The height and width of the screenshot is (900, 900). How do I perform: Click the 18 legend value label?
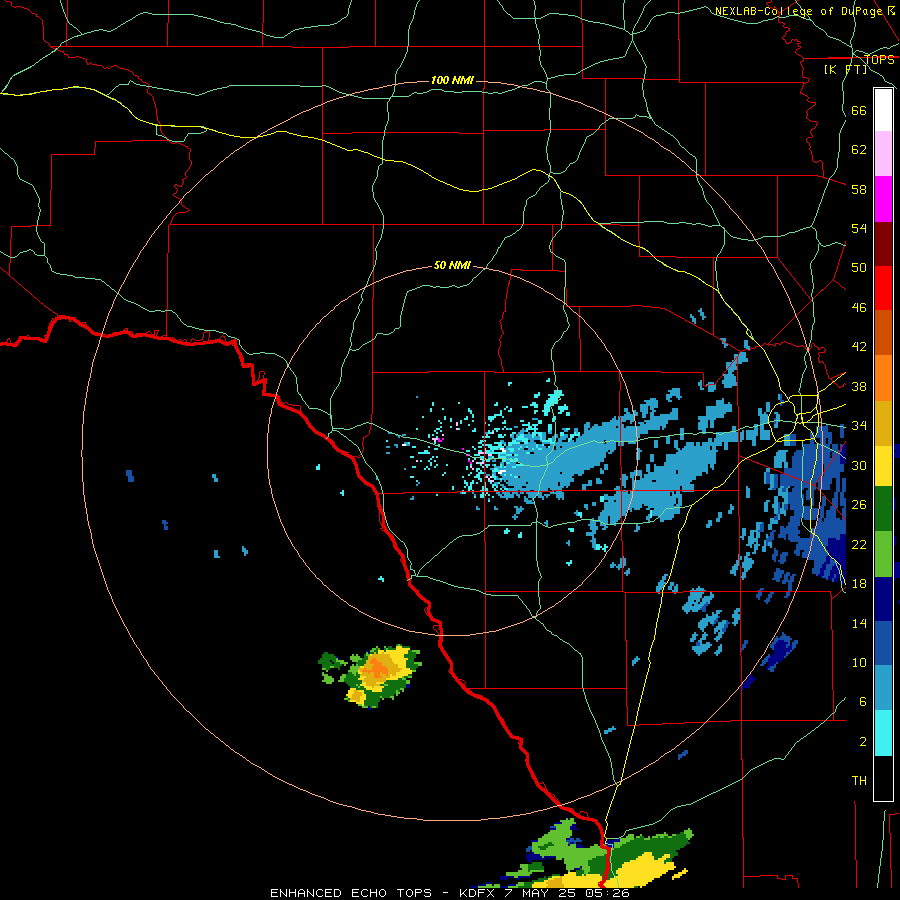(x=859, y=584)
